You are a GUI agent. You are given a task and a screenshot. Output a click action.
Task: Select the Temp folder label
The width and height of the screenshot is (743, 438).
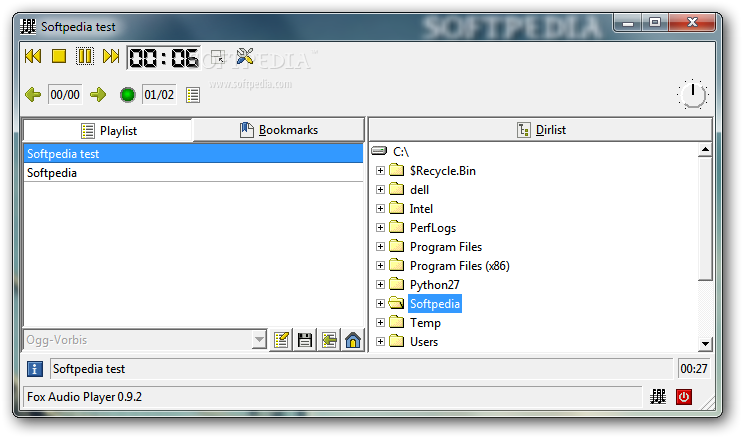[425, 322]
